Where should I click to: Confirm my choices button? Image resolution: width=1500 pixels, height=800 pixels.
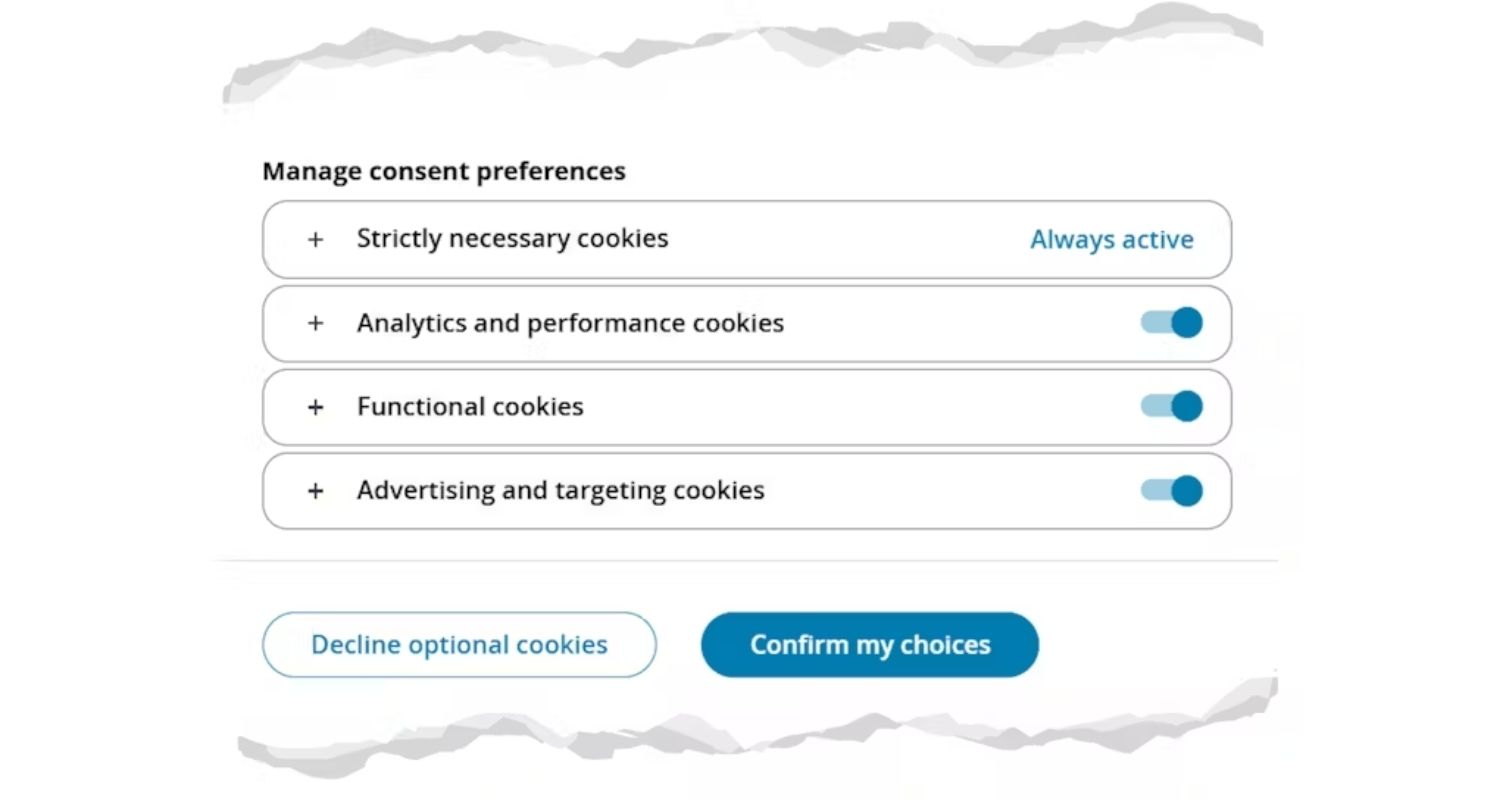click(x=870, y=645)
